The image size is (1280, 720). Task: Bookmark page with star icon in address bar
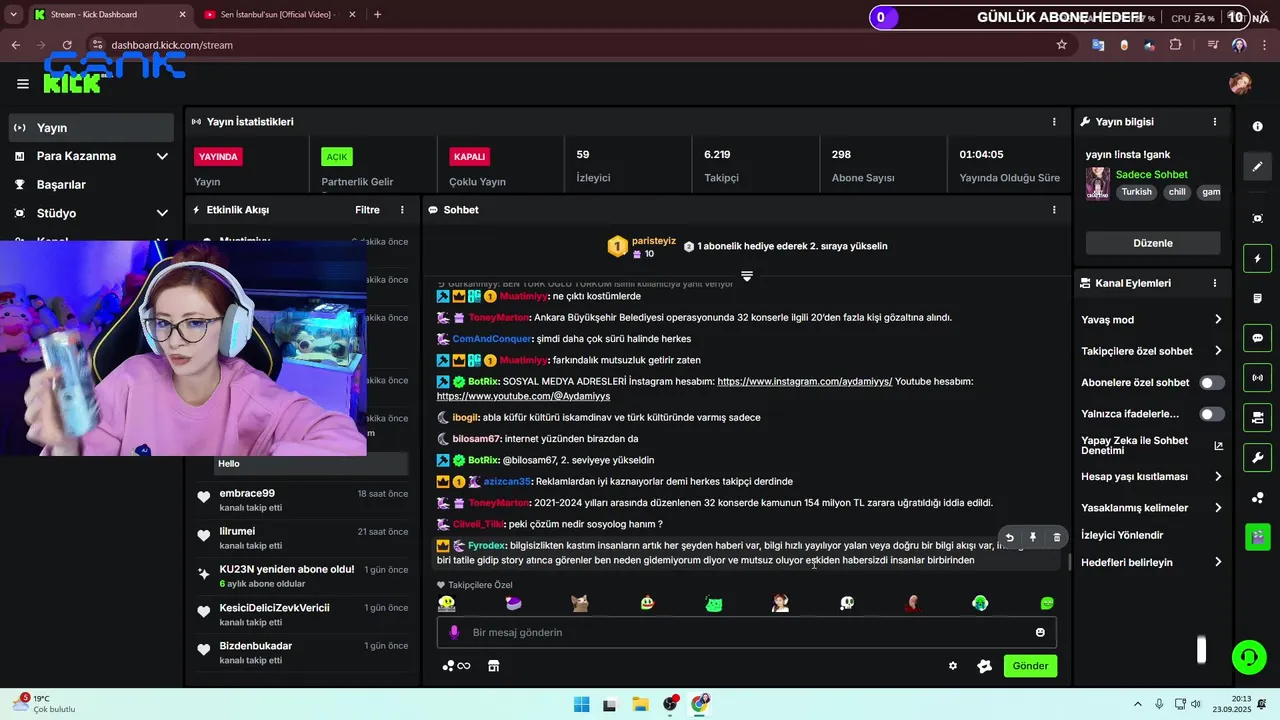pos(1062,45)
